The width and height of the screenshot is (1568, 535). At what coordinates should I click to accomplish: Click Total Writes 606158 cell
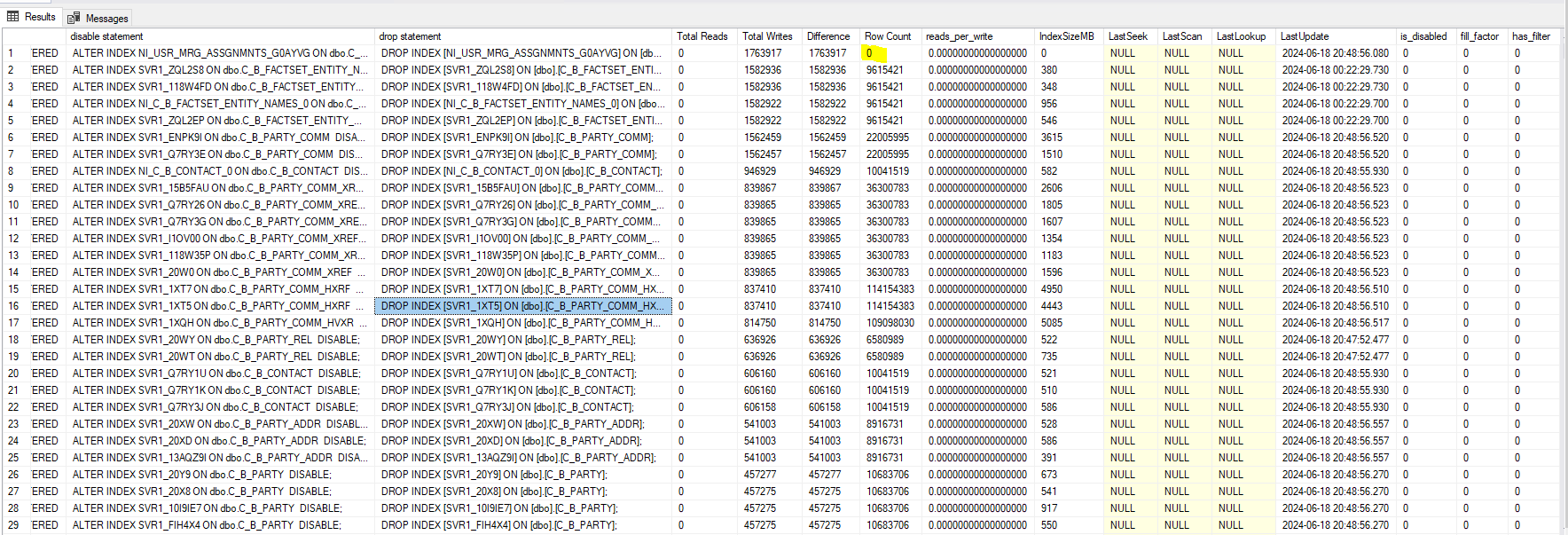tap(771, 407)
